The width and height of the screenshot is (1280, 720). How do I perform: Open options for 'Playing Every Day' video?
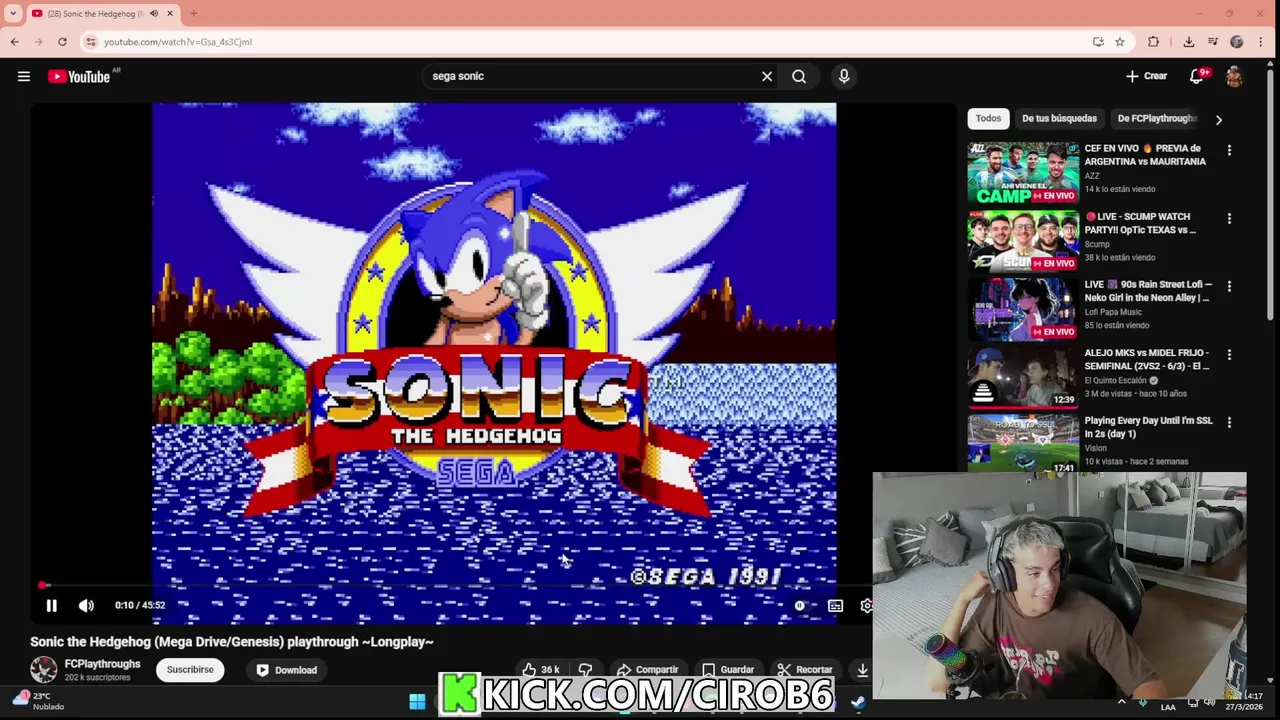point(1229,422)
